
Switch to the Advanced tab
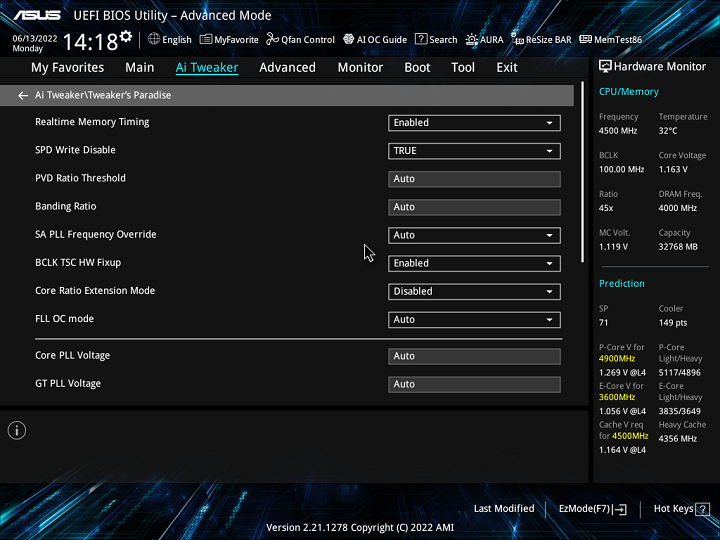[x=287, y=68]
